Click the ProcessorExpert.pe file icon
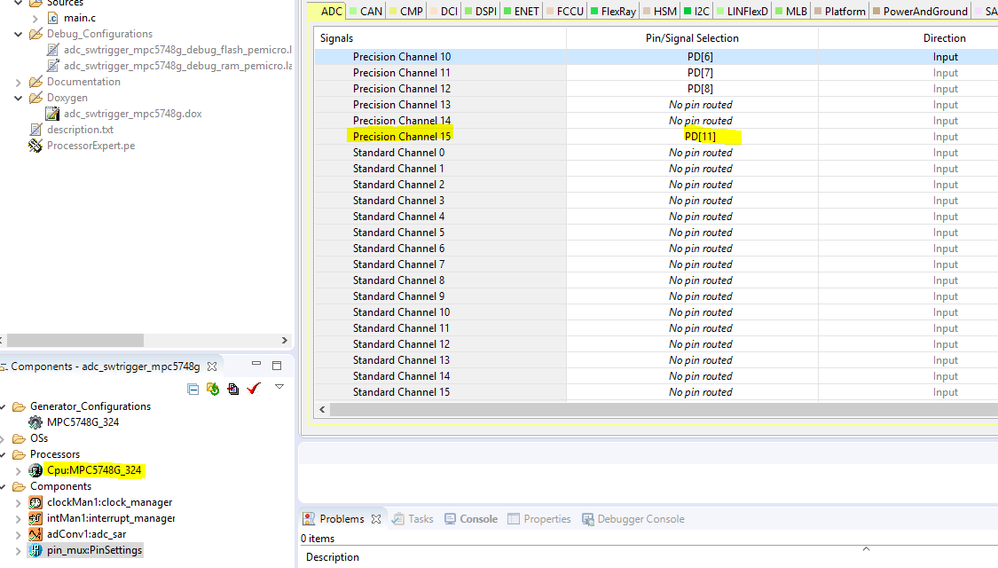Viewport: 998px width, 568px height. click(36, 146)
